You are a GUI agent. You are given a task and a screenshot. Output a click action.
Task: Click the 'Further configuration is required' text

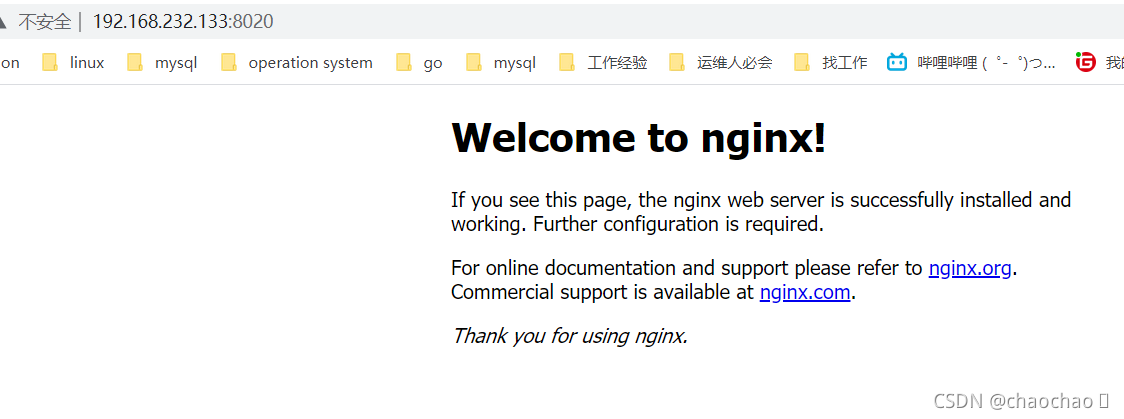[678, 224]
